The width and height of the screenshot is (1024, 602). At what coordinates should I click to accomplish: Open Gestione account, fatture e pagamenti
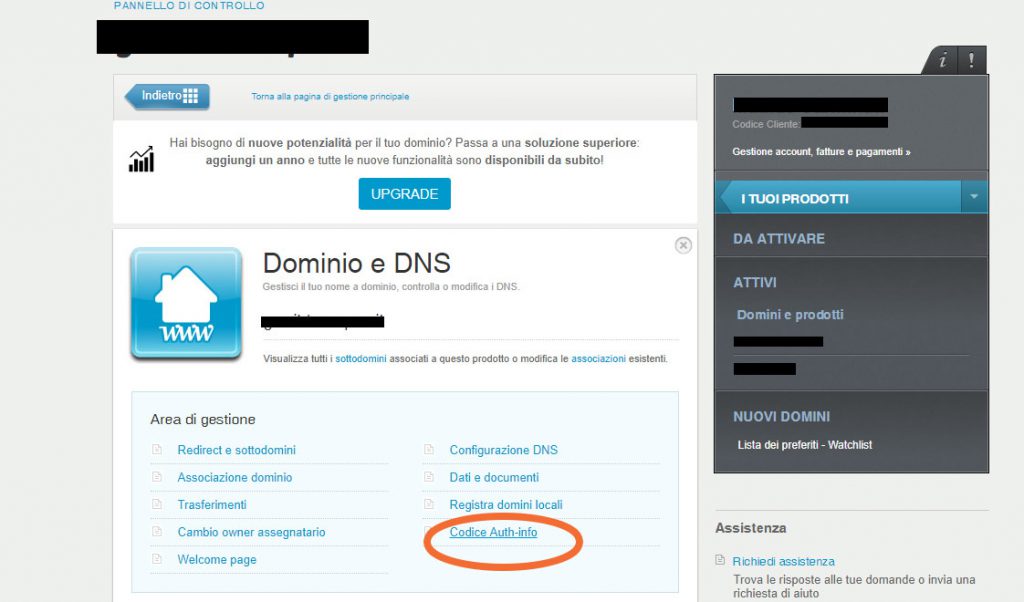[x=821, y=151]
